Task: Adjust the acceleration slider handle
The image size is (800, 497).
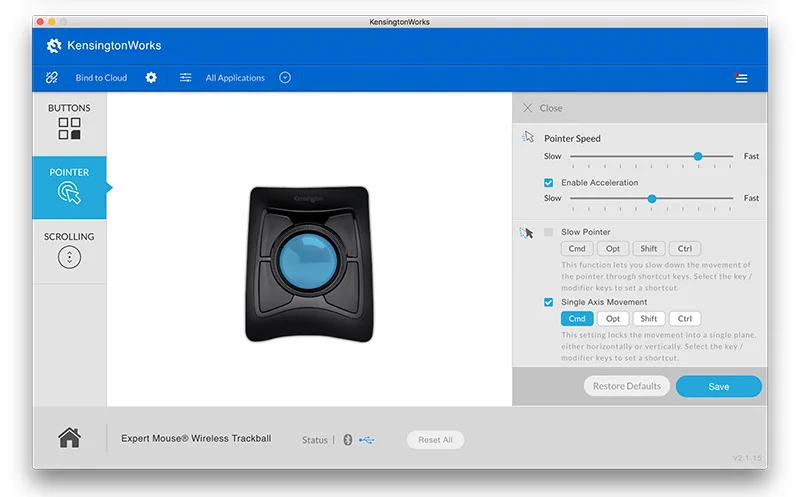Action: coord(652,198)
